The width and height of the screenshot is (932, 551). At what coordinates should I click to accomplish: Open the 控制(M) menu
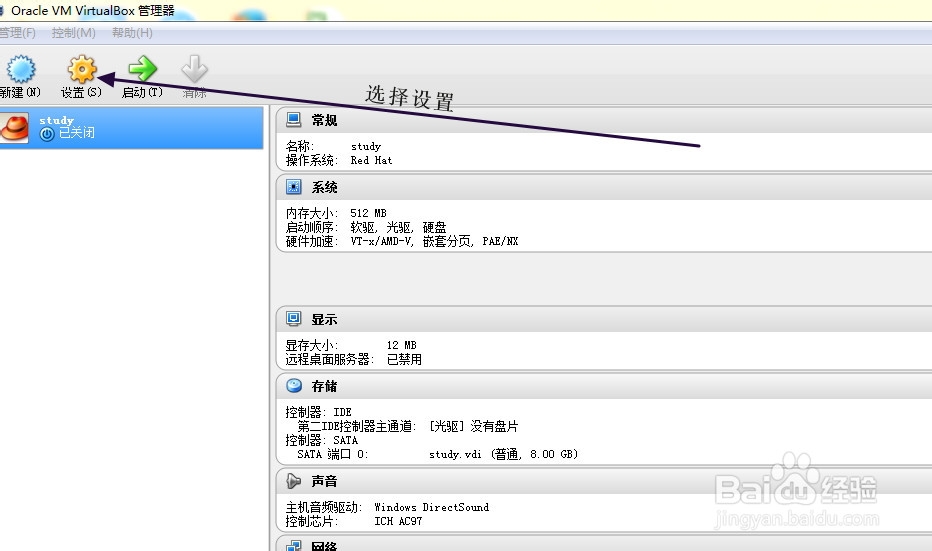tap(73, 33)
